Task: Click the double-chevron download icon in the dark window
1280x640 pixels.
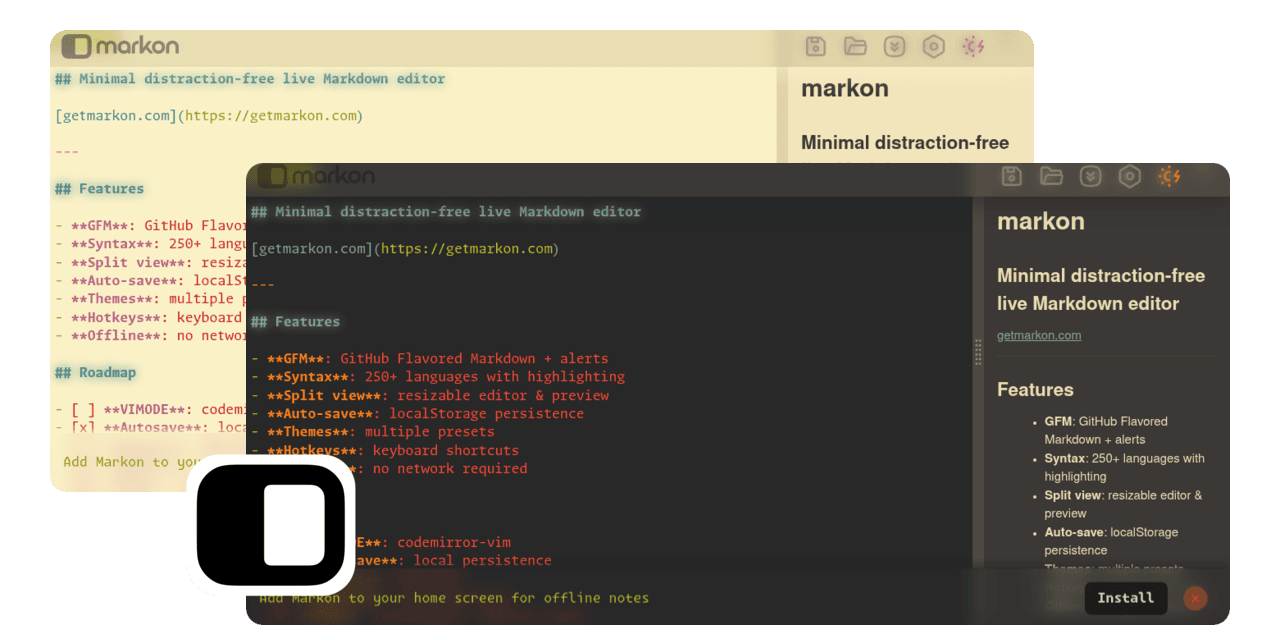Action: pyautogui.click(x=1090, y=177)
